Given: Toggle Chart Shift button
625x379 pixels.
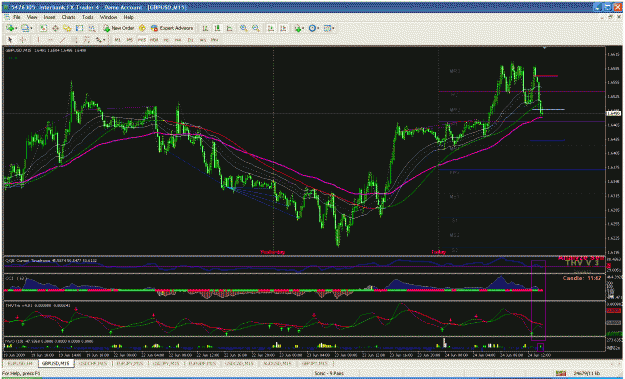Looking at the screenshot, I should pos(283,28).
